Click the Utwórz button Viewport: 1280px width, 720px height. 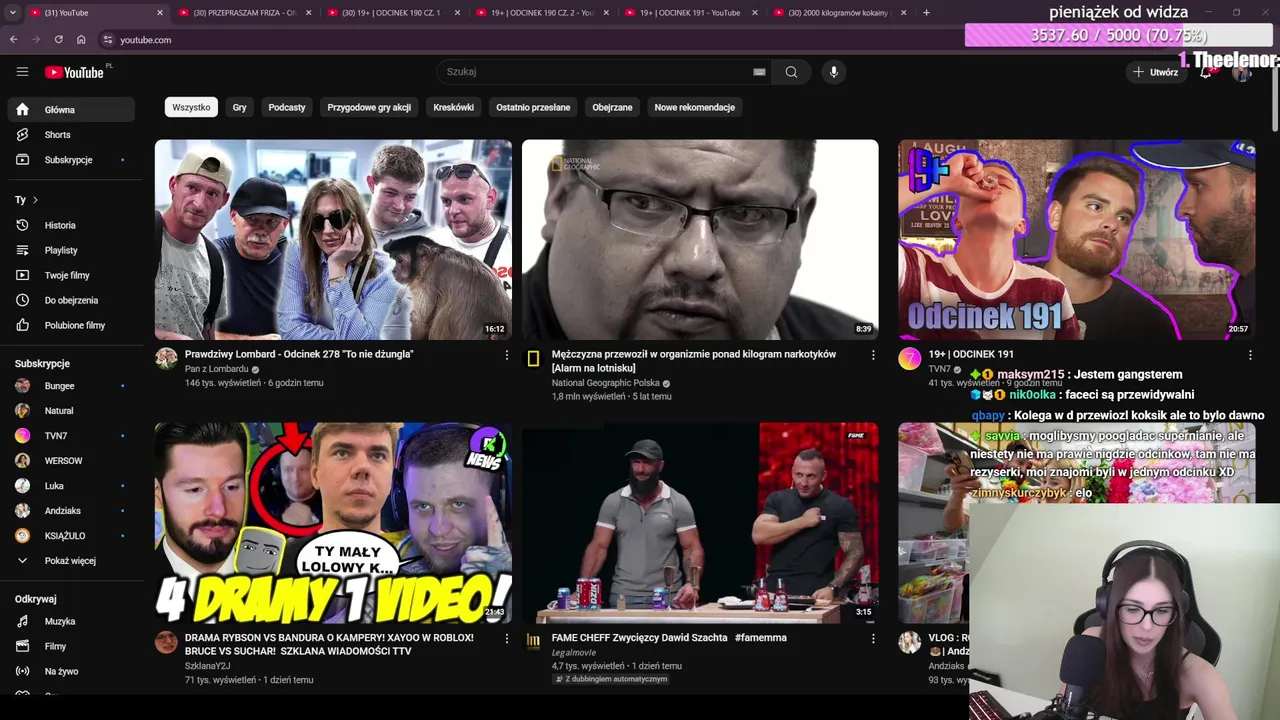(x=1155, y=72)
